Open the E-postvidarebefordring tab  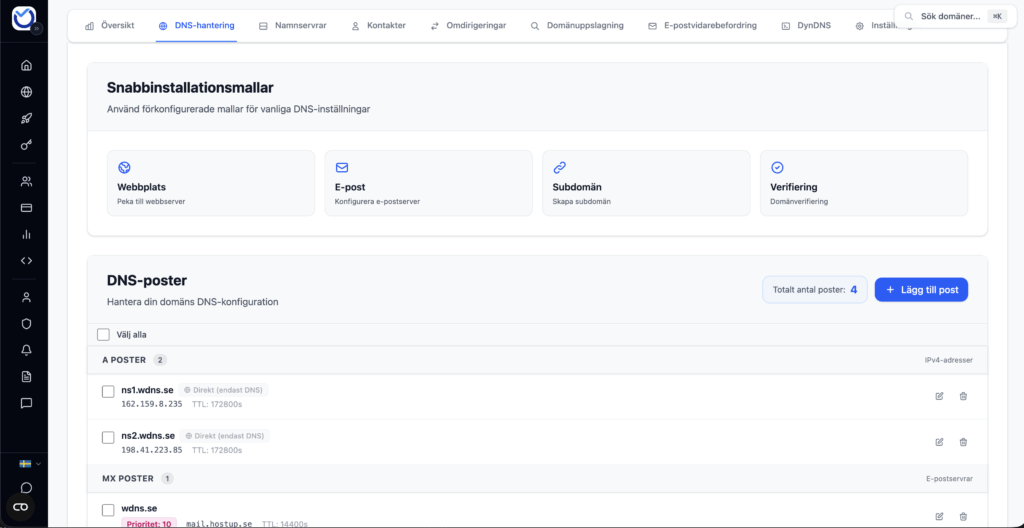coord(702,25)
